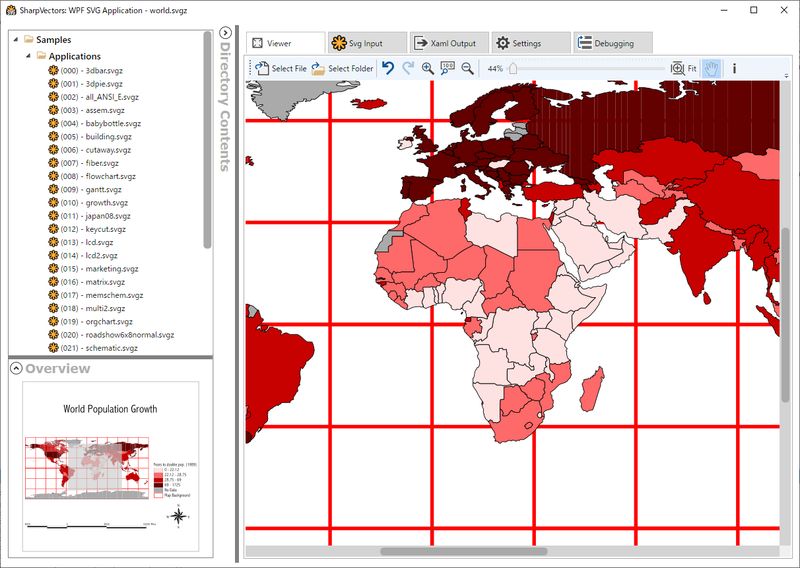Click the Select Folder toolbar button
The height and width of the screenshot is (568, 800).
tap(342, 69)
